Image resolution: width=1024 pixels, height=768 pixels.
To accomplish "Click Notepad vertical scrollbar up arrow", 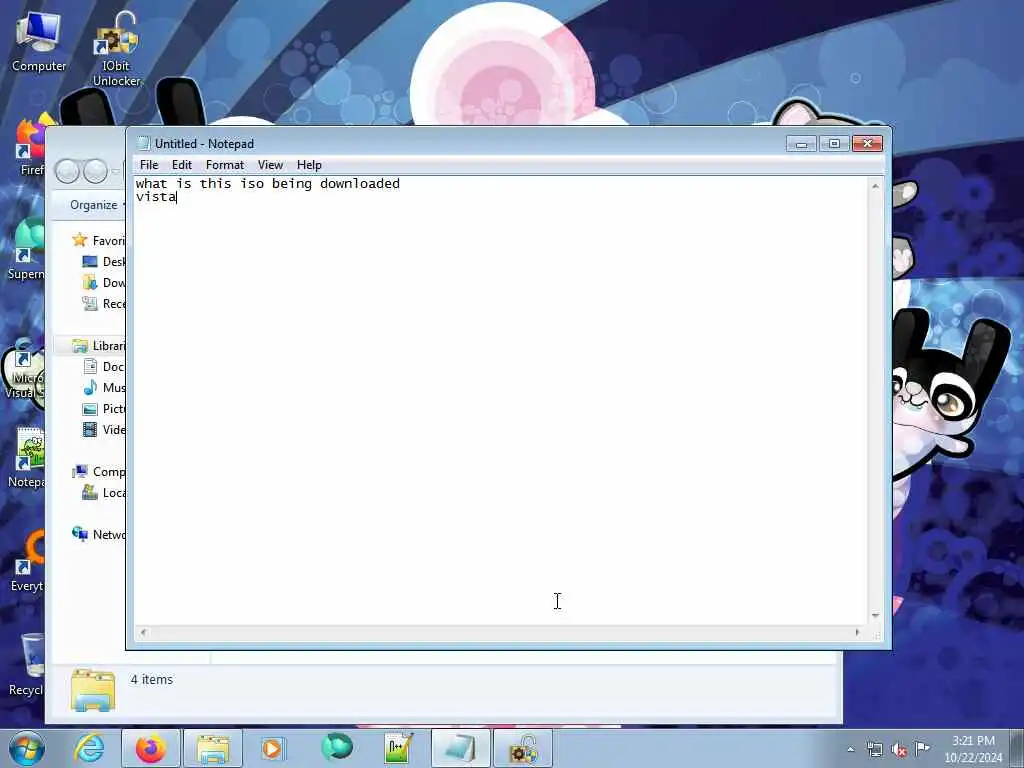I will pos(875,186).
